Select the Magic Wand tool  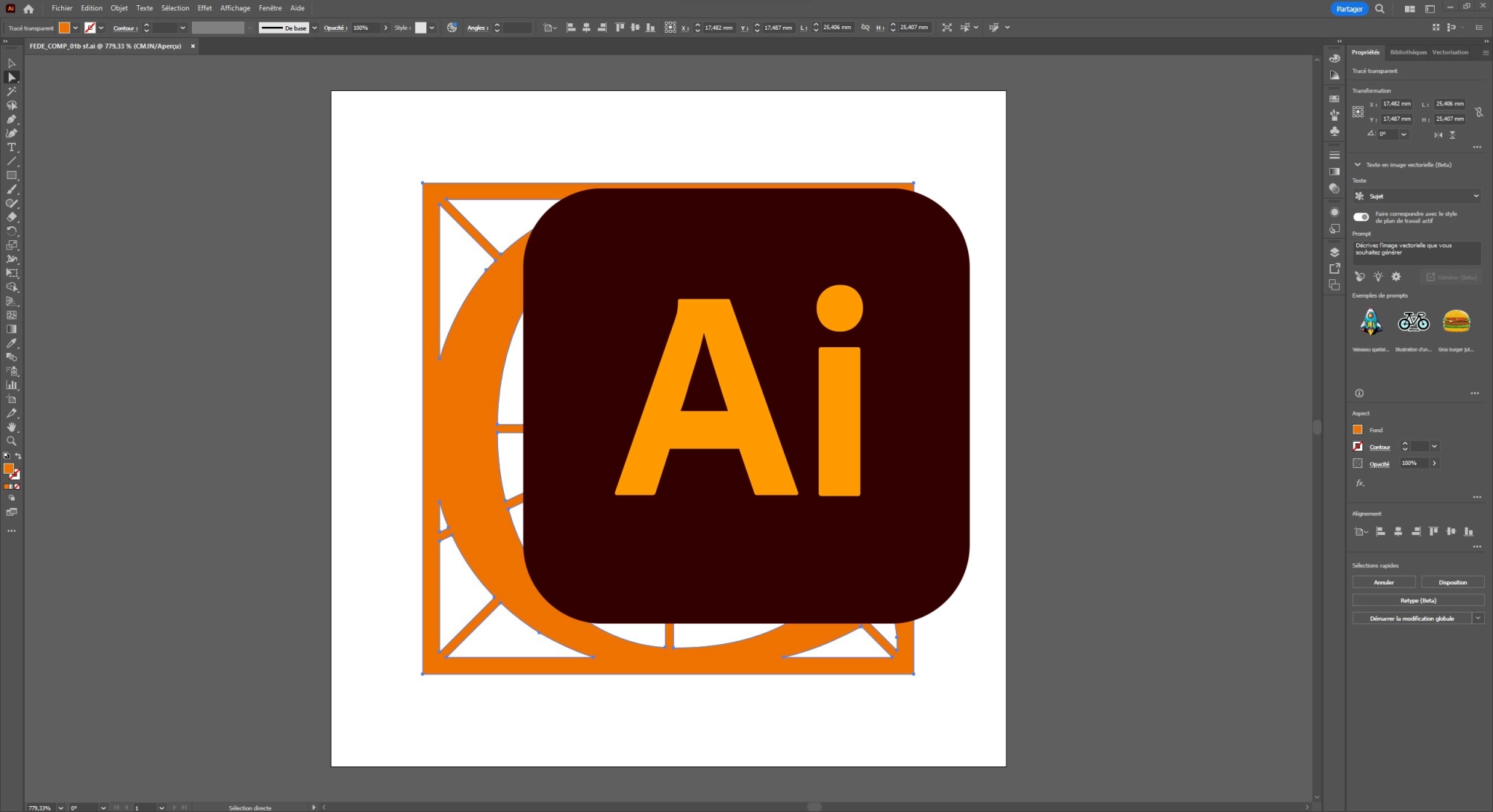tap(12, 91)
